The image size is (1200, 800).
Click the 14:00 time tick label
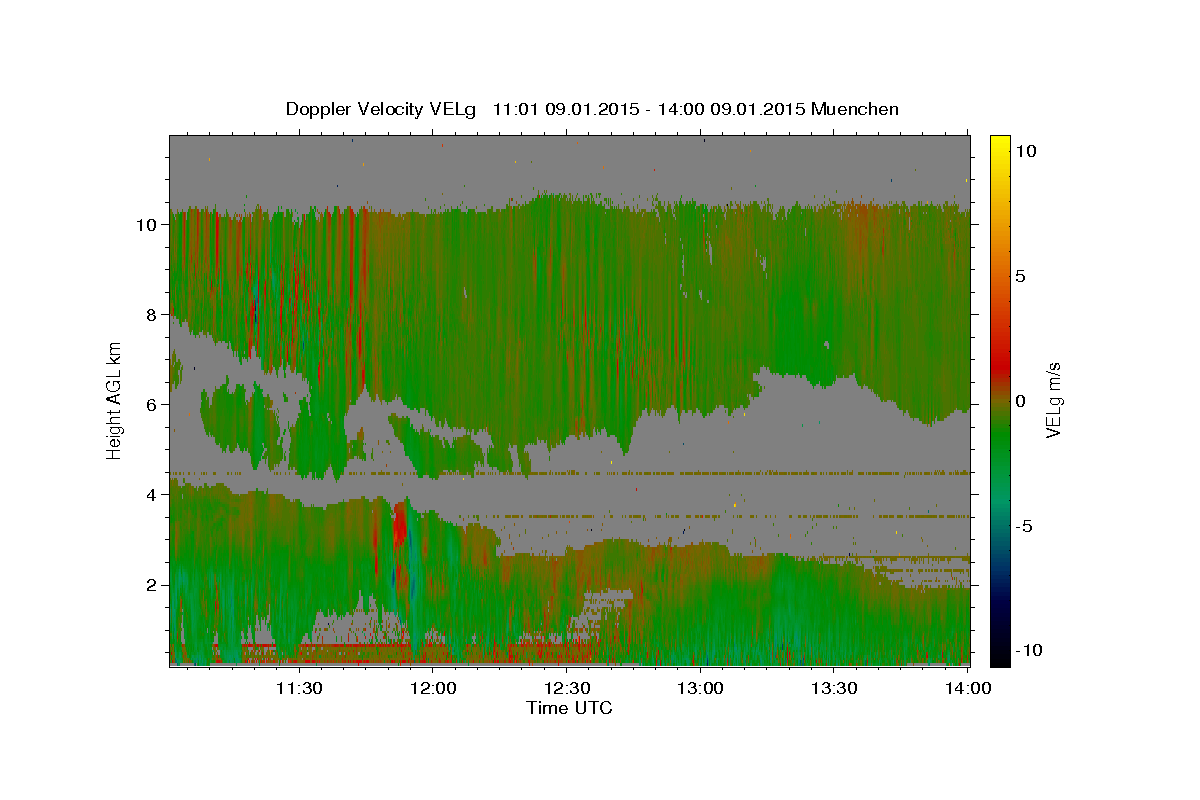(x=968, y=688)
